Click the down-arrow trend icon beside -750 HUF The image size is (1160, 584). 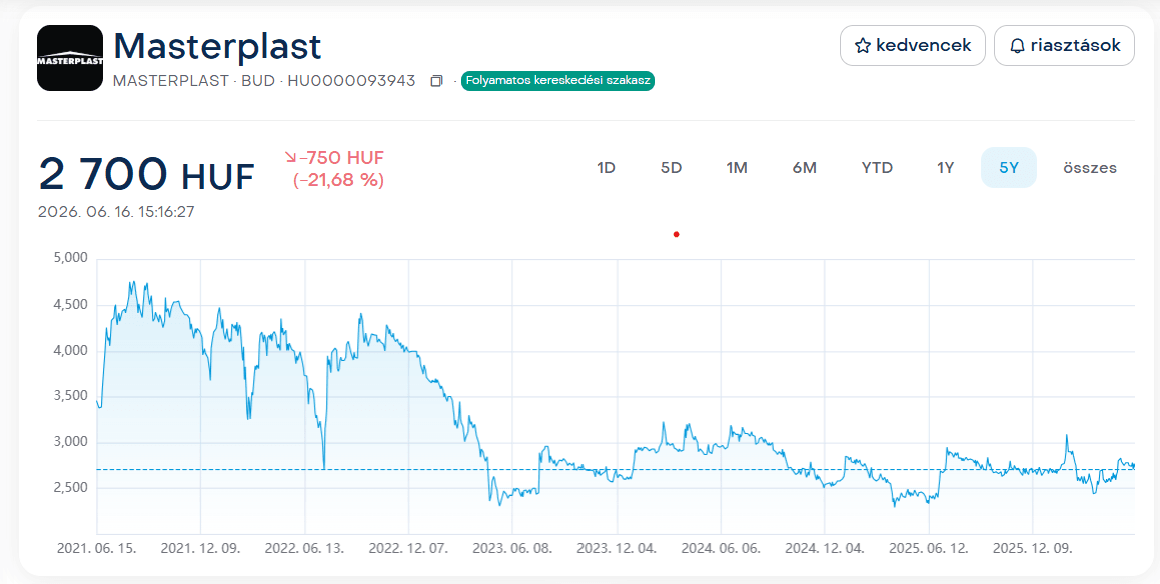[x=290, y=158]
